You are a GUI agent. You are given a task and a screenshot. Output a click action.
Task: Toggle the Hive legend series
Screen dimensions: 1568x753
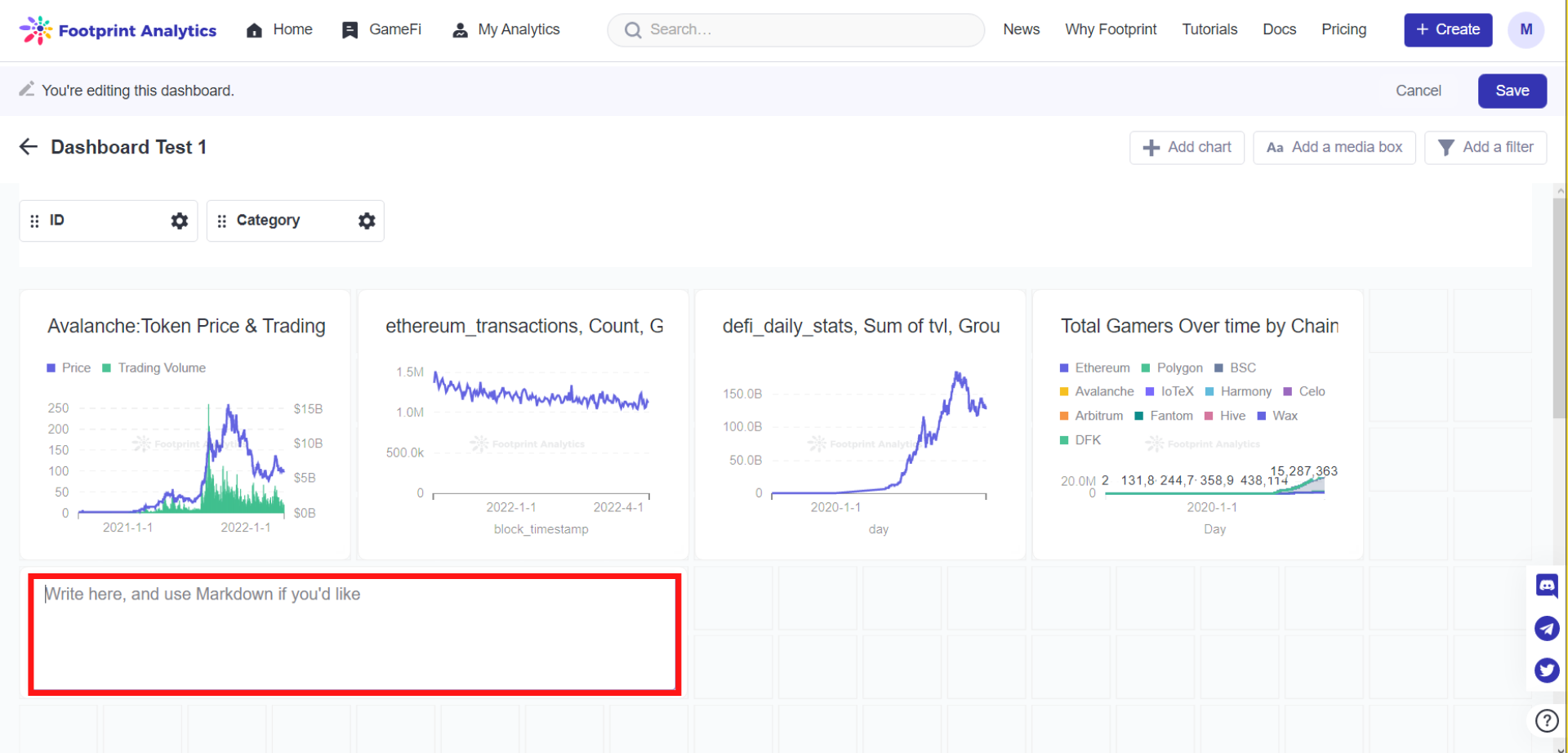[1225, 416]
